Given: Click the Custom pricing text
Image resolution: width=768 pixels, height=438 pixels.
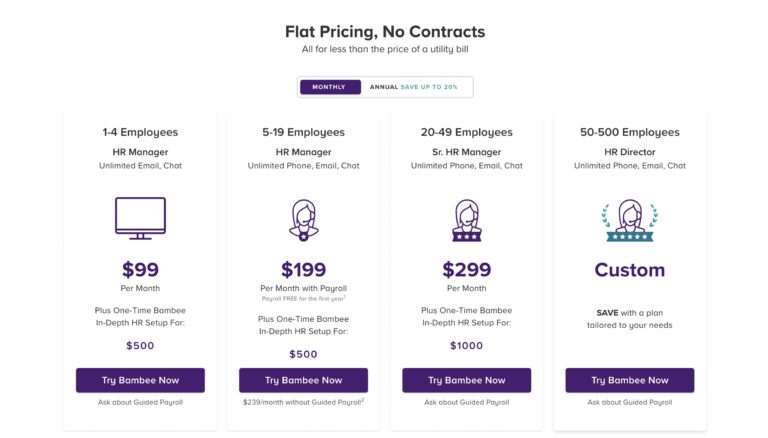Looking at the screenshot, I should pyautogui.click(x=629, y=270).
